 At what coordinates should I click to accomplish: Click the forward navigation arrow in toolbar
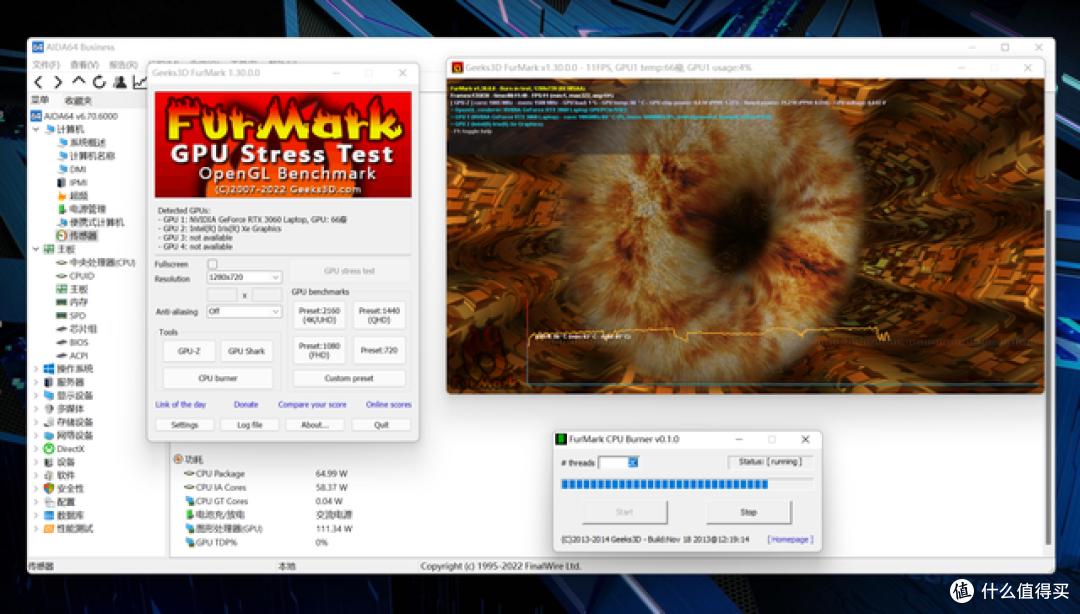click(58, 82)
